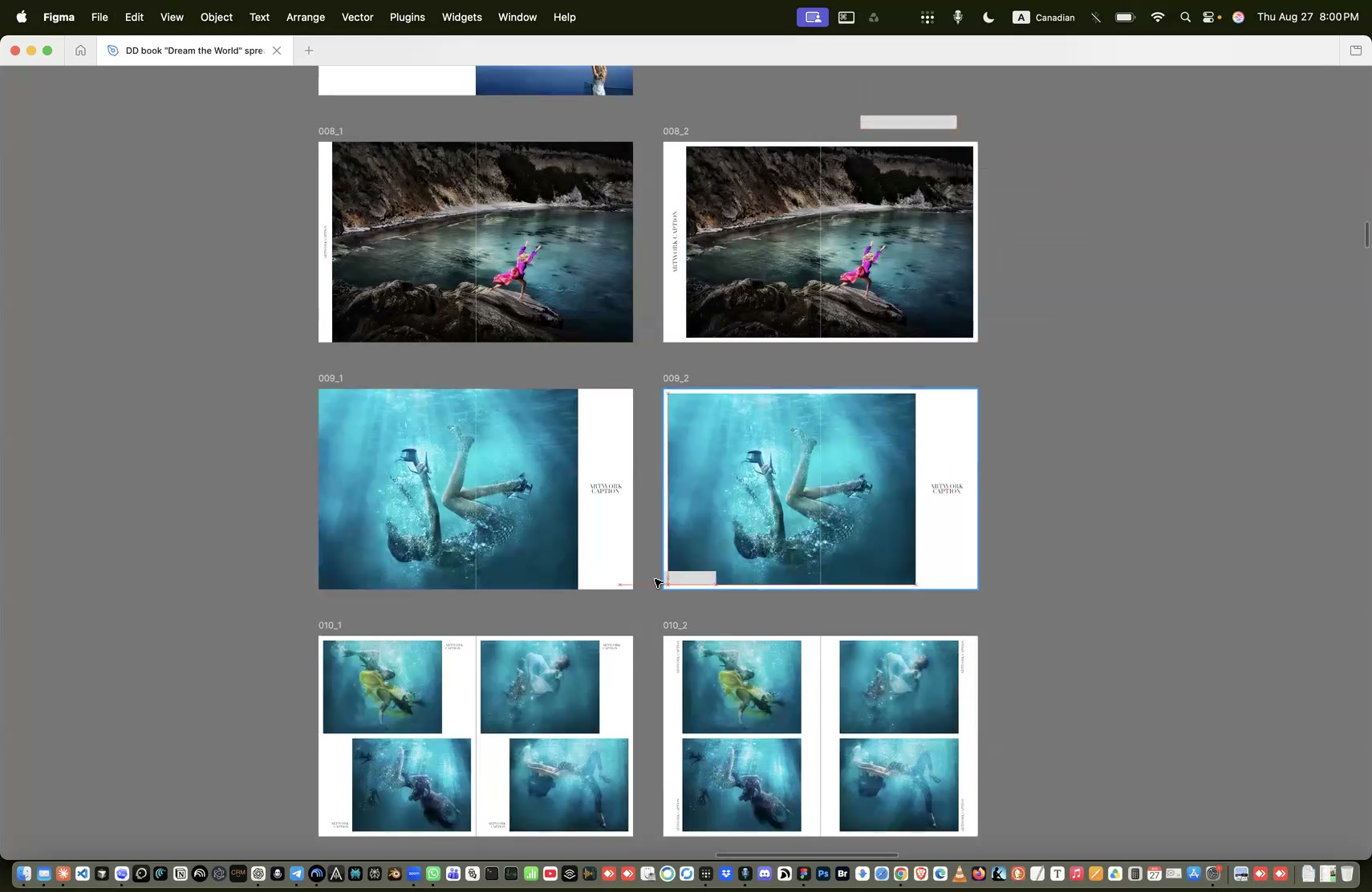
Task: Open Telegram from the dock
Action: tap(297, 874)
